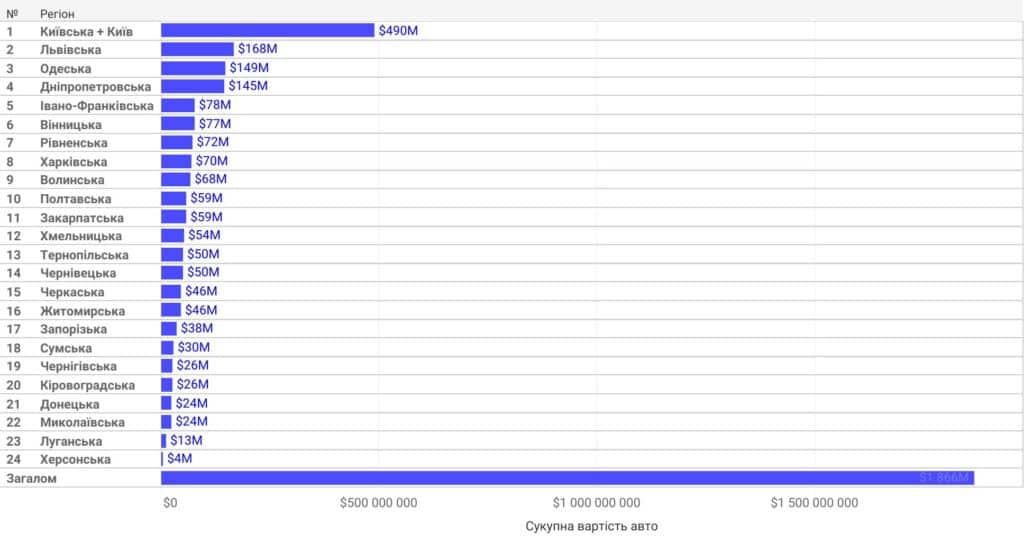
Task: Click the Запорізька $38M bar
Action: (169, 328)
